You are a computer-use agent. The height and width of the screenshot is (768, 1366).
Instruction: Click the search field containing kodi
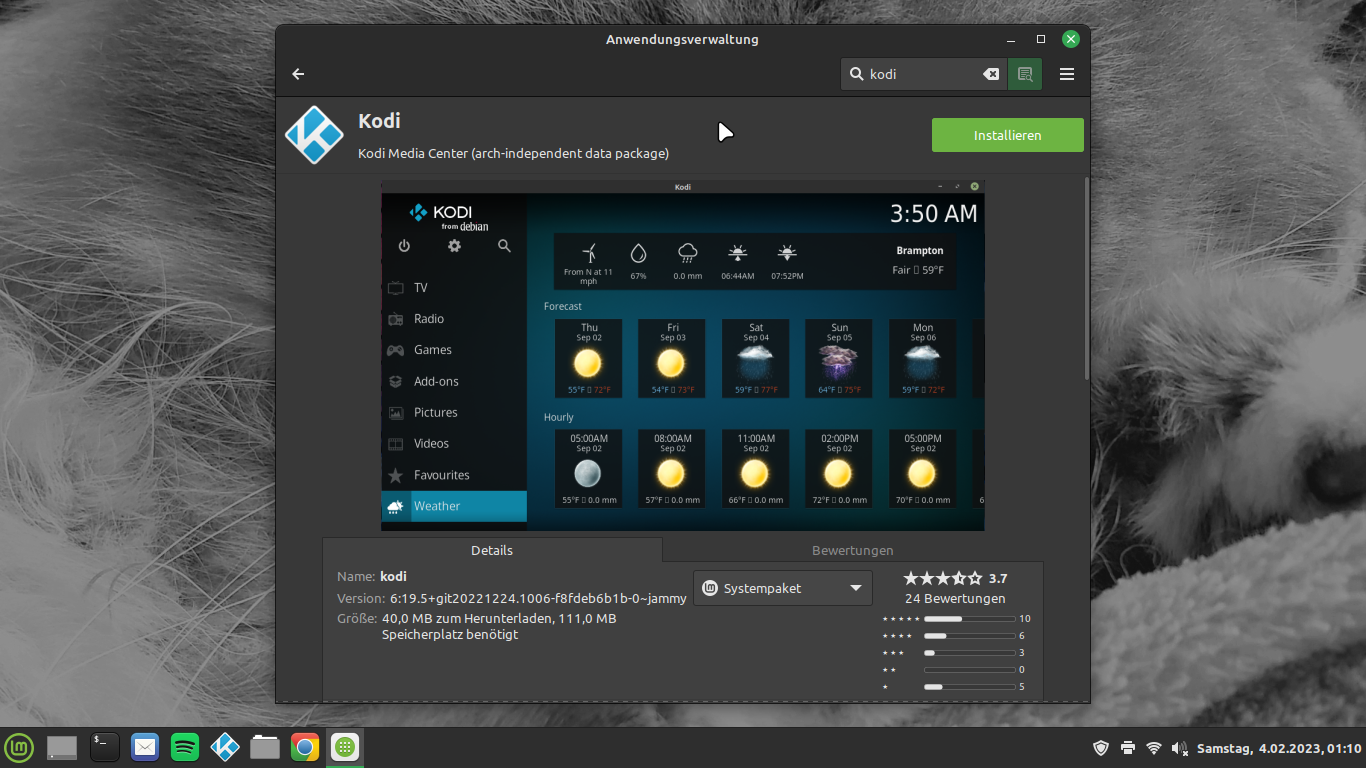tap(923, 74)
